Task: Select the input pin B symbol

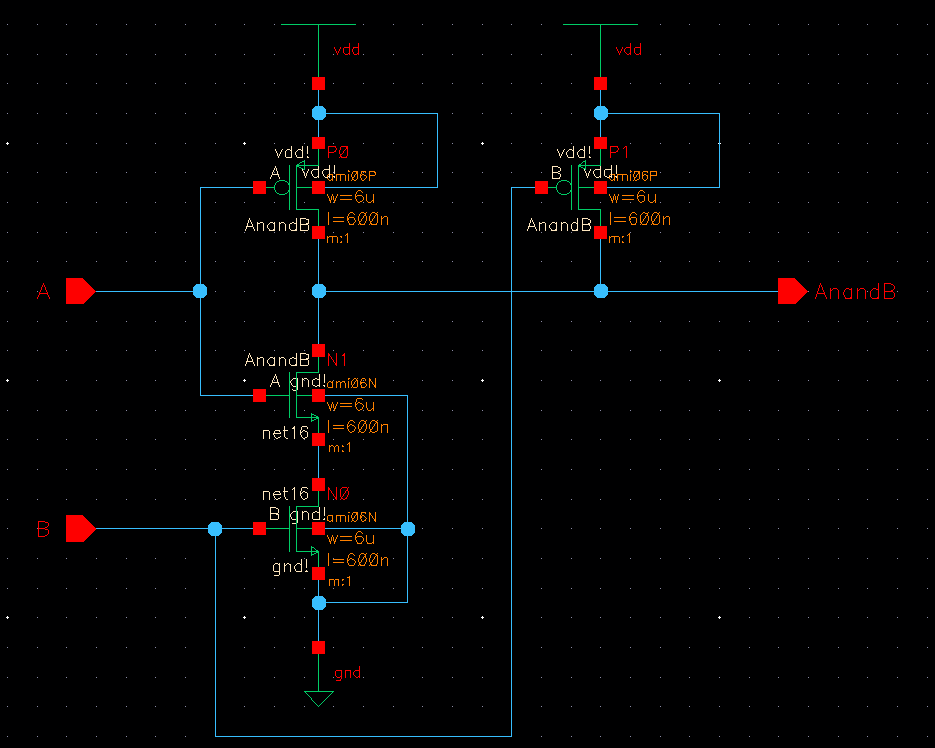Action: click(76, 529)
